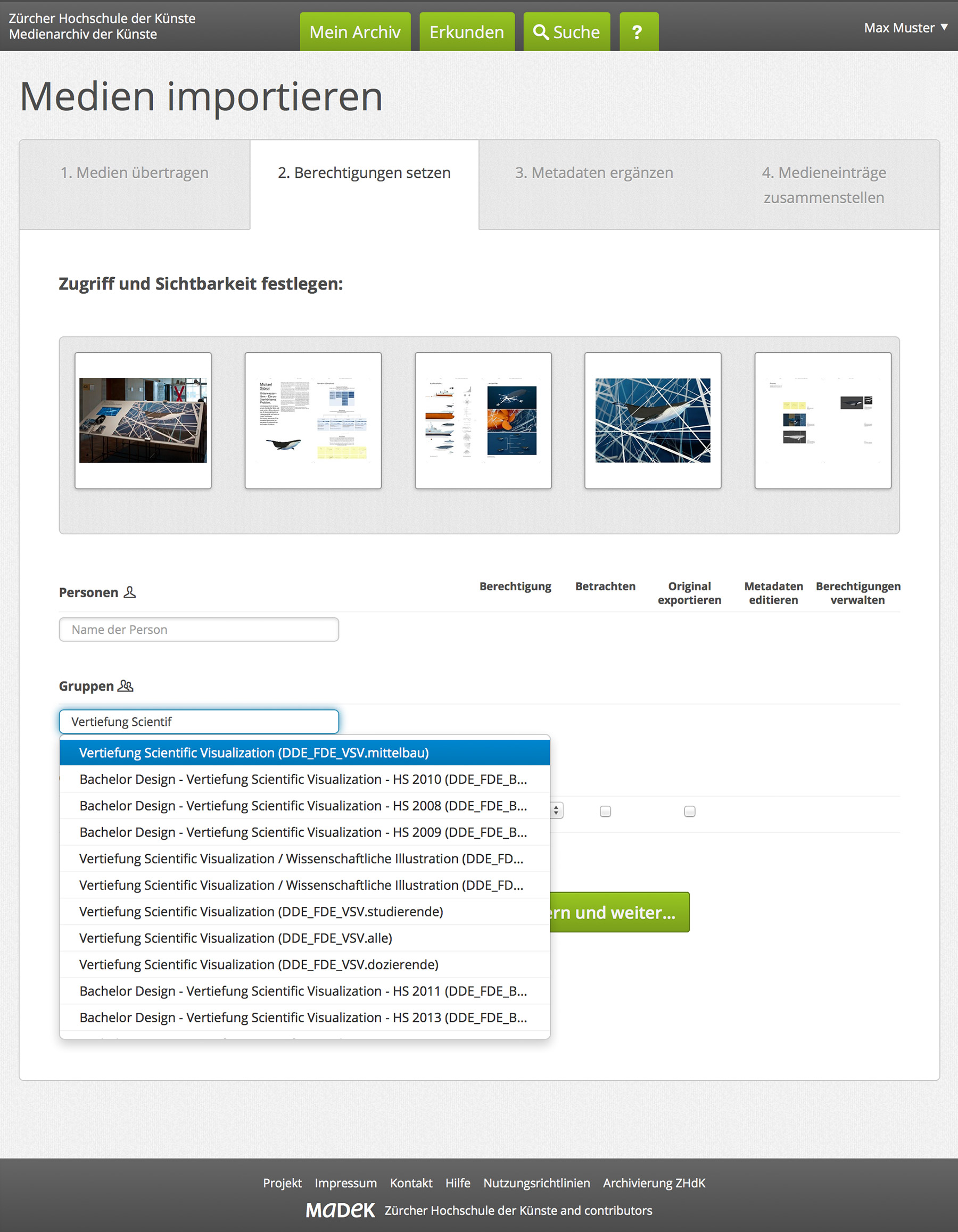The height and width of the screenshot is (1232, 958).
Task: Go to Medien übertragen step tab
Action: tap(134, 172)
